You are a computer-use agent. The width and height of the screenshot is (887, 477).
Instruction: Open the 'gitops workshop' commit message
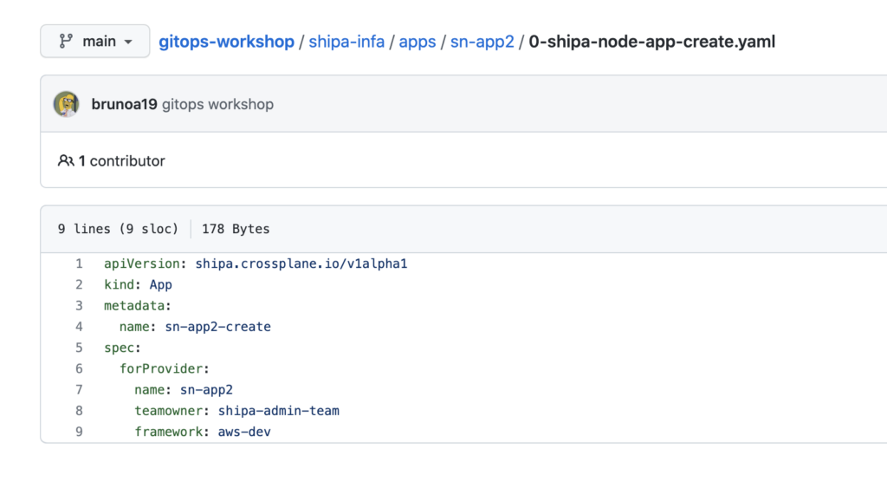[217, 104]
